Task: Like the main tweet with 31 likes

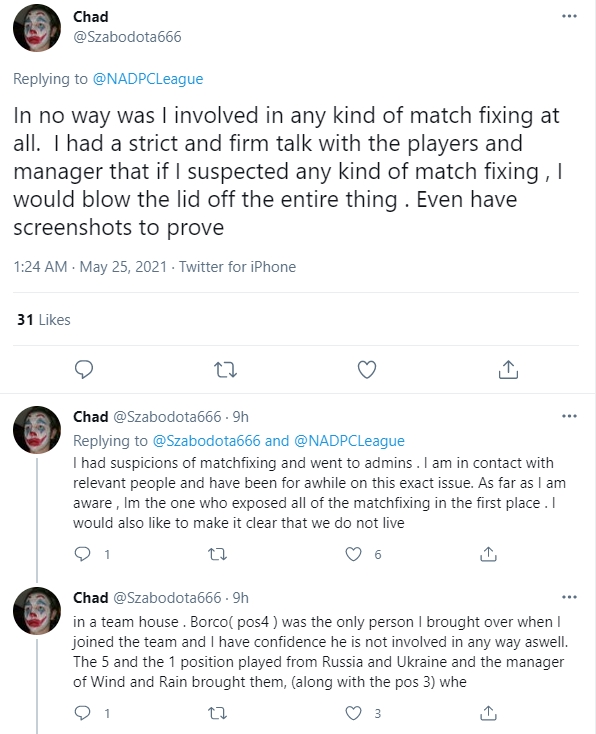Action: pos(367,370)
